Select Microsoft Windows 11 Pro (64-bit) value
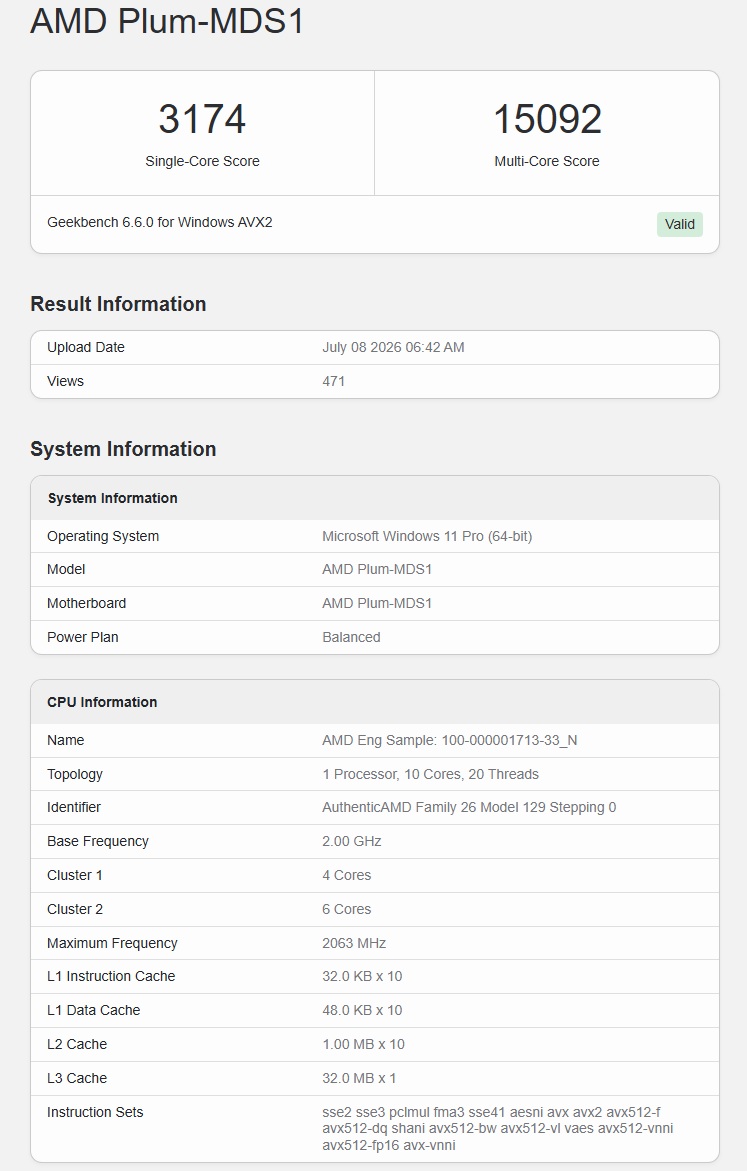This screenshot has width=747, height=1171. tap(427, 536)
